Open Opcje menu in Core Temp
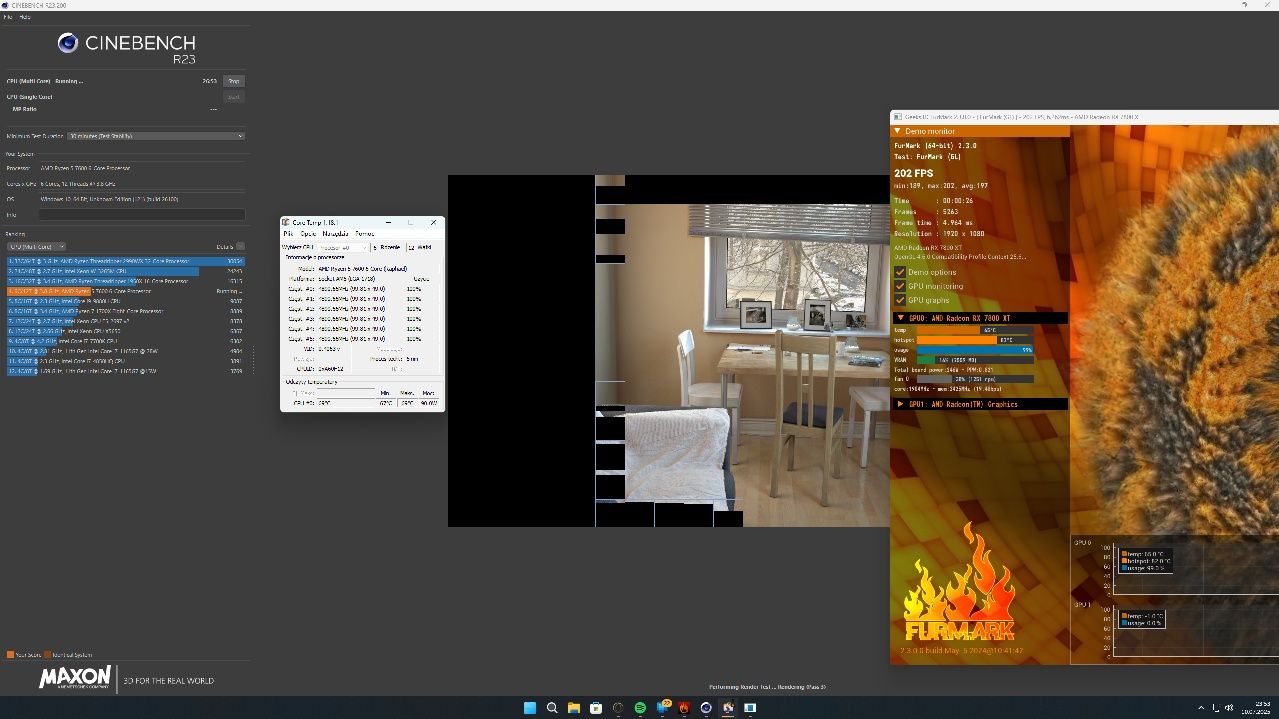Image resolution: width=1279 pixels, height=719 pixels. [x=308, y=233]
